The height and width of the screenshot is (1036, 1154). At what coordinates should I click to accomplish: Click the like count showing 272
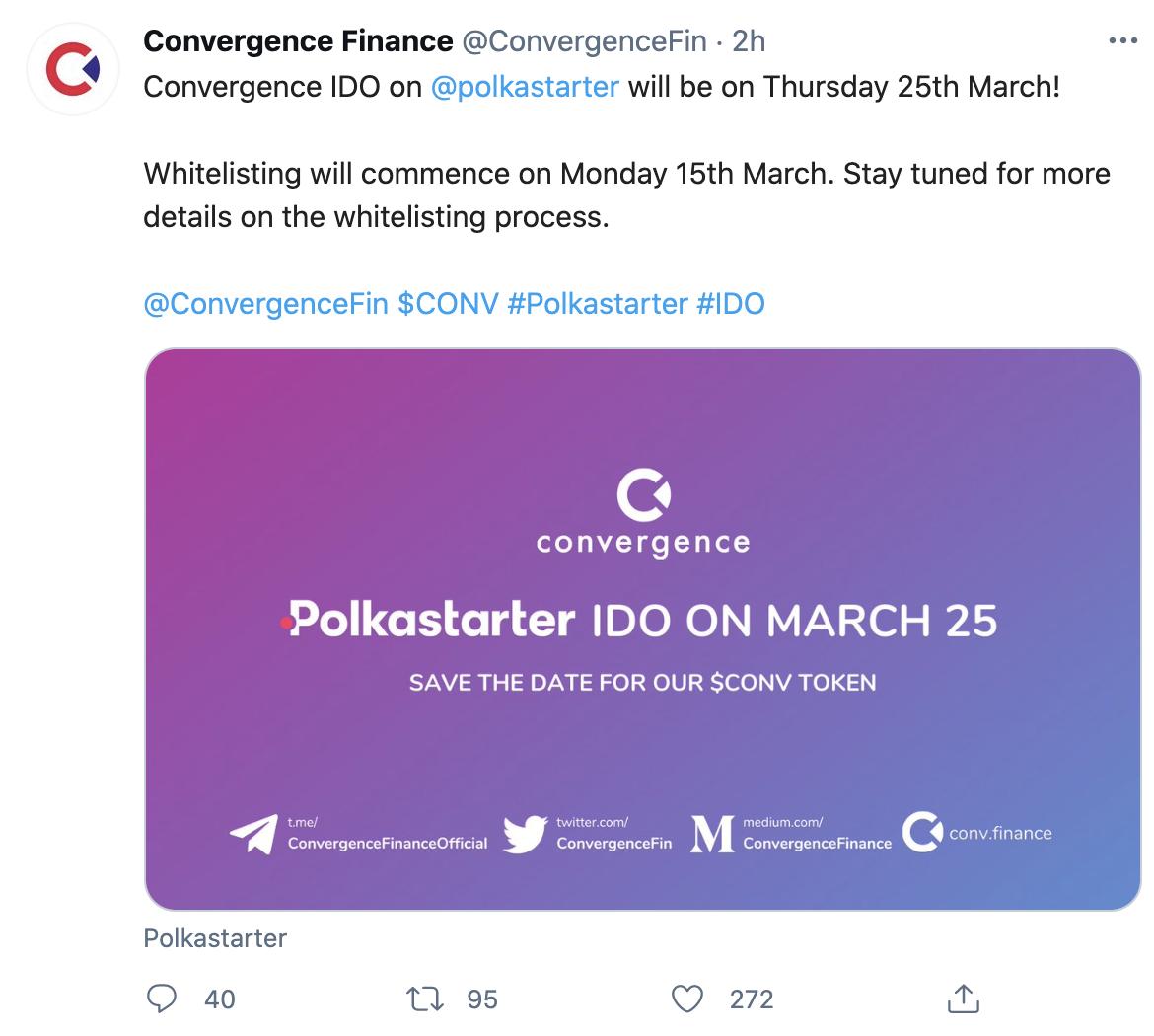[x=750, y=999]
